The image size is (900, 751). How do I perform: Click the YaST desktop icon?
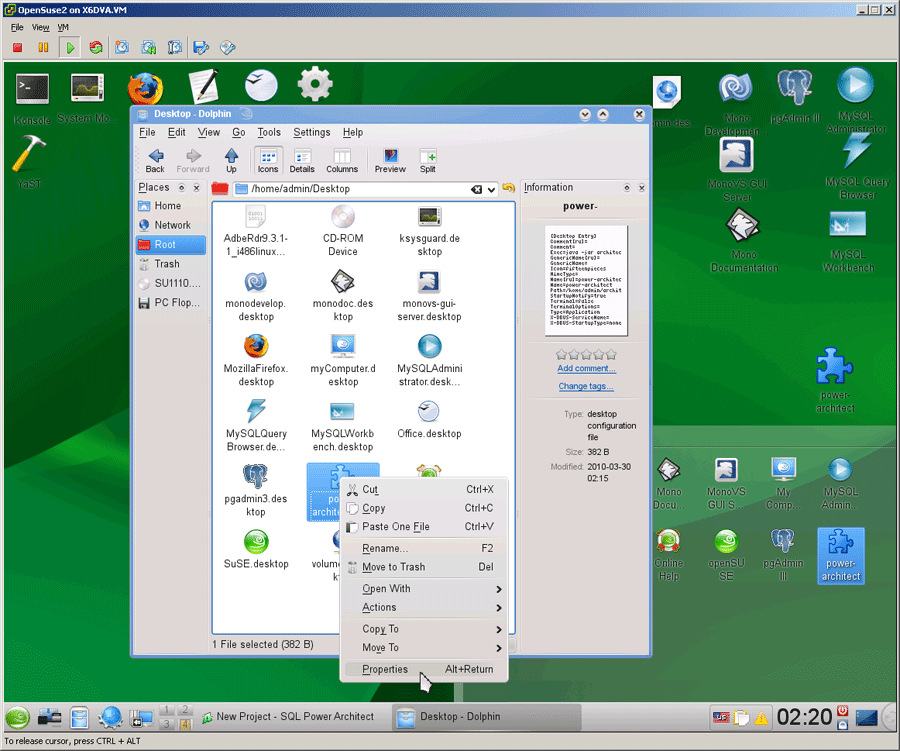(x=29, y=153)
